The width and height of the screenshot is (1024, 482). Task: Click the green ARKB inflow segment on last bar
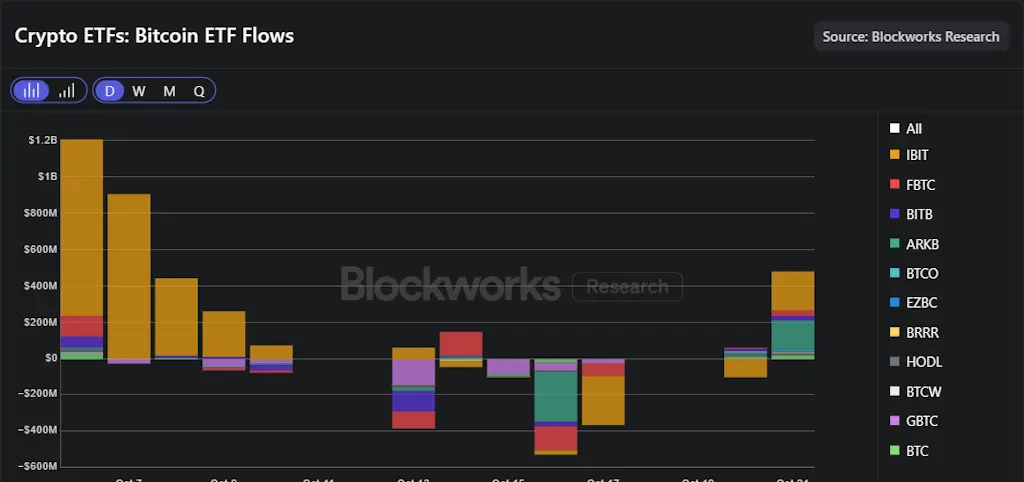point(793,336)
